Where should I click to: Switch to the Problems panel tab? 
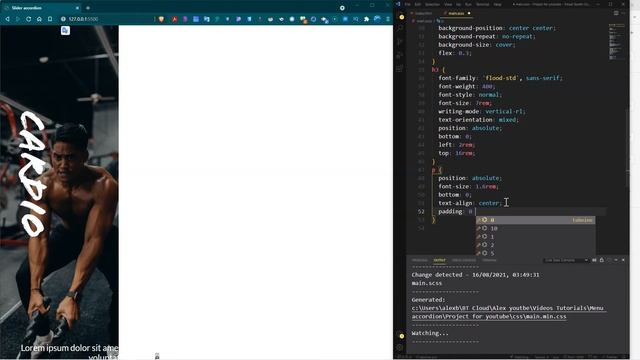420,260
